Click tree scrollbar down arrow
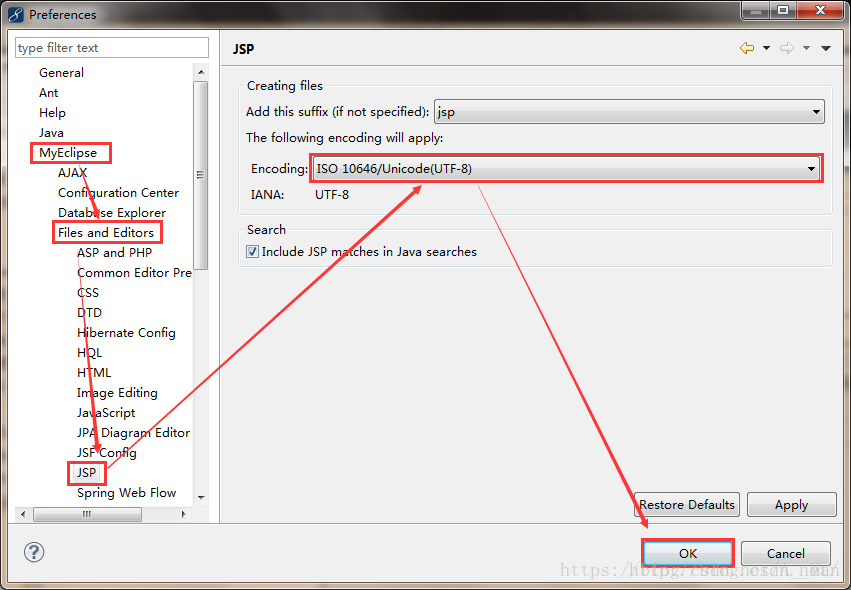The image size is (851, 590). click(201, 497)
